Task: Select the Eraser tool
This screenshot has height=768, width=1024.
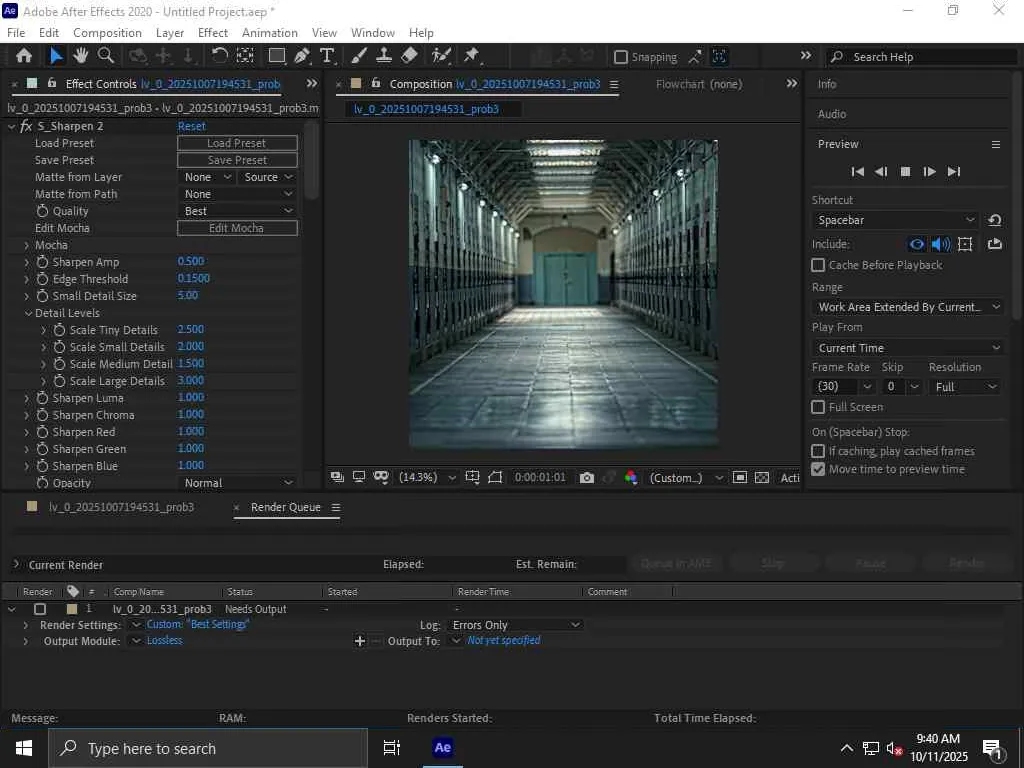Action: pos(408,56)
